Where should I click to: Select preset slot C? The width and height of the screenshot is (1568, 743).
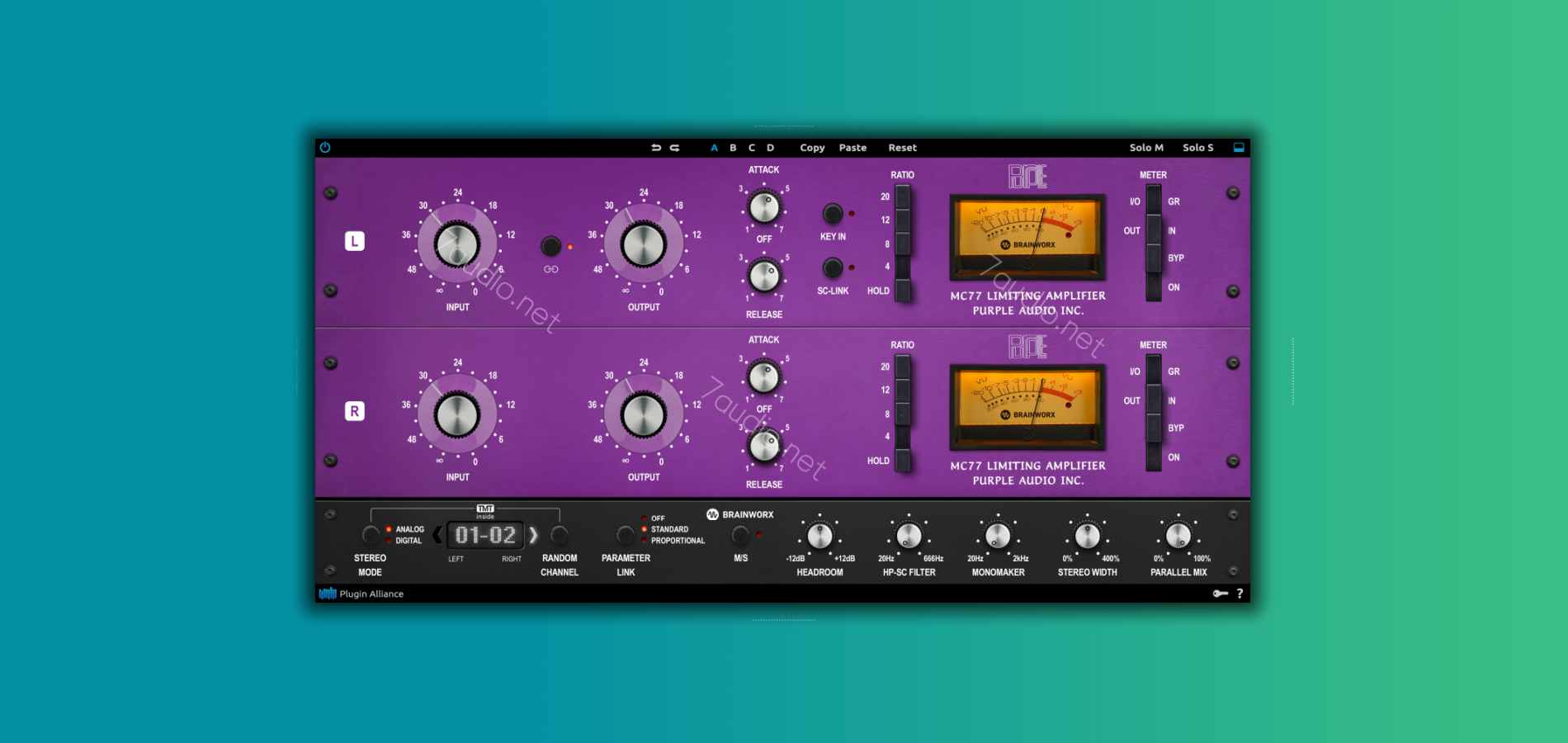tap(752, 148)
